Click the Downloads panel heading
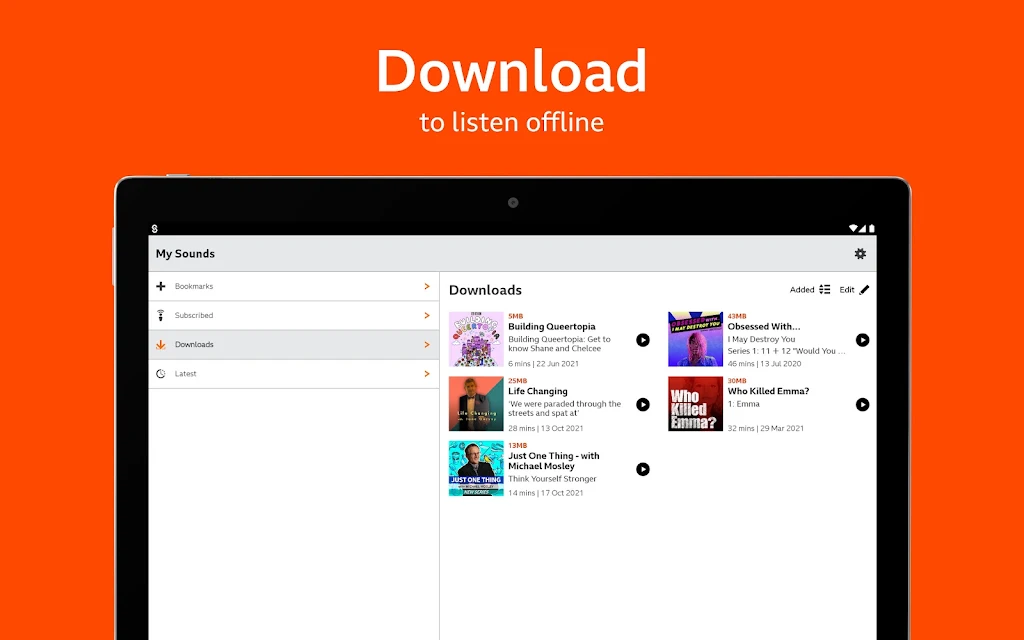The height and width of the screenshot is (640, 1024). (485, 290)
